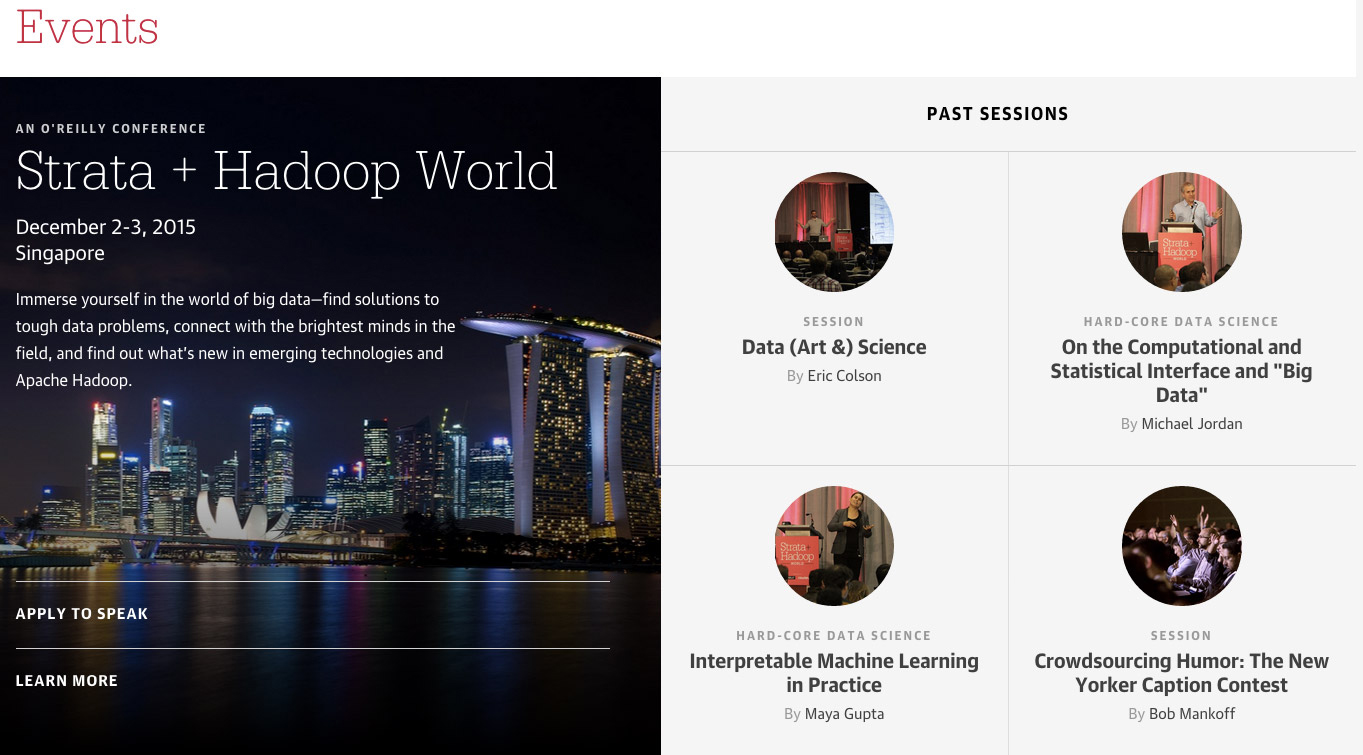
Task: Open the Michael Jordan session thumbnail
Action: (1181, 232)
